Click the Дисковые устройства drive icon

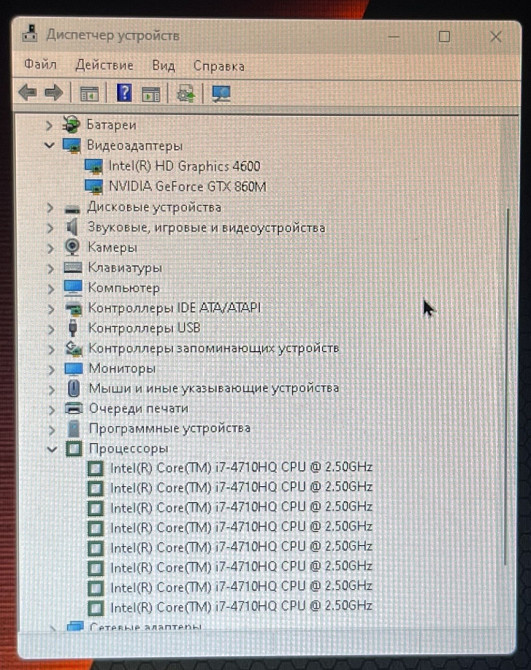click(72, 209)
